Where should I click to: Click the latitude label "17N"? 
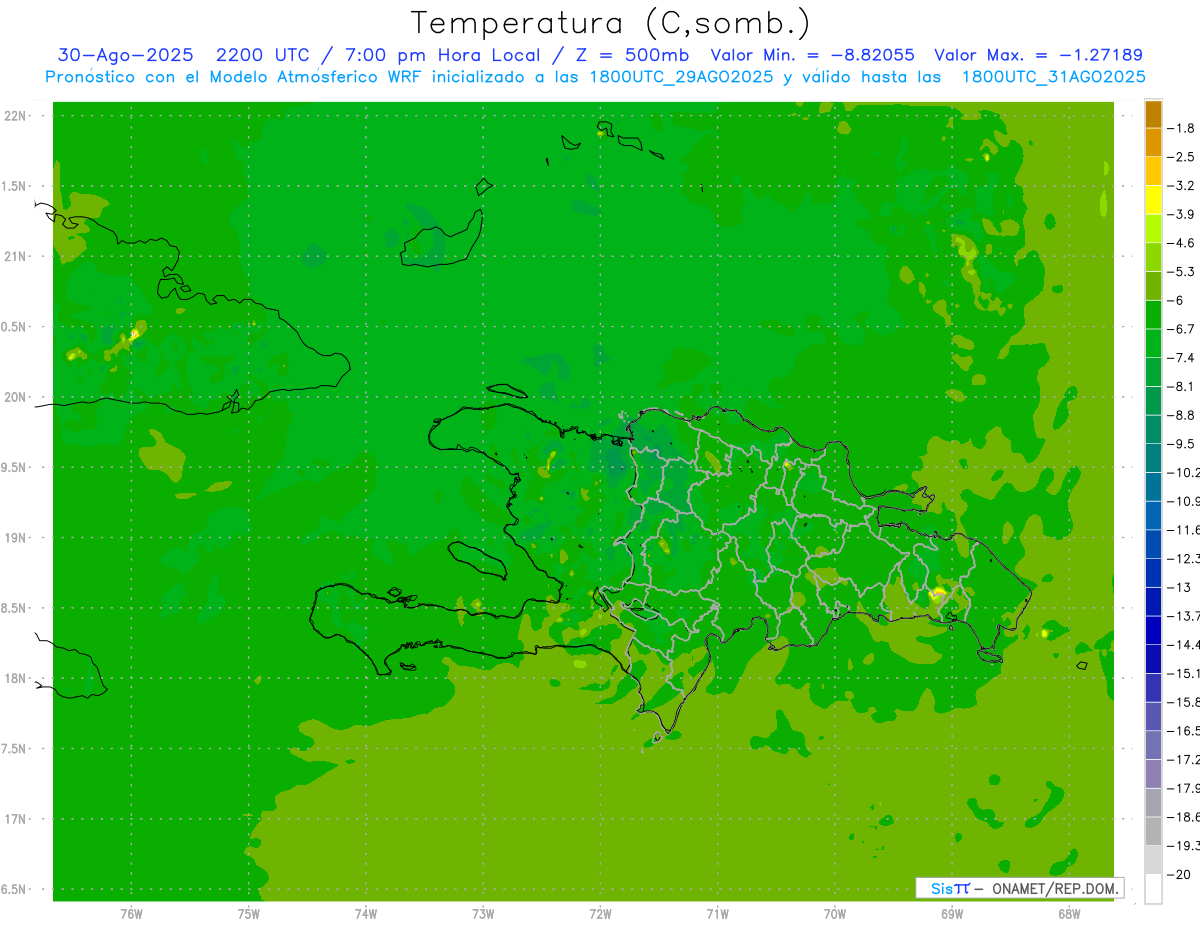tap(14, 819)
